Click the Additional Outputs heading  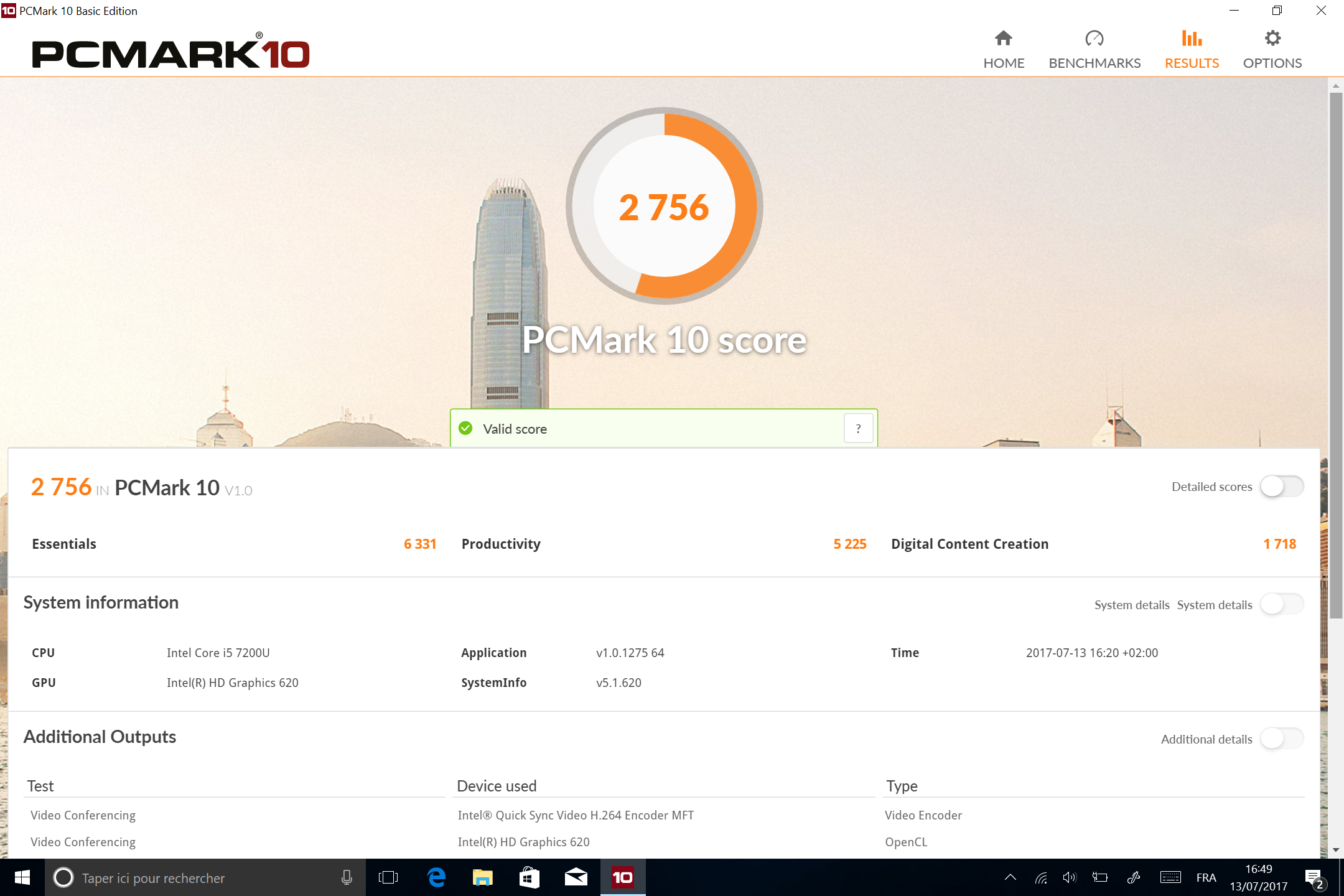coord(100,737)
